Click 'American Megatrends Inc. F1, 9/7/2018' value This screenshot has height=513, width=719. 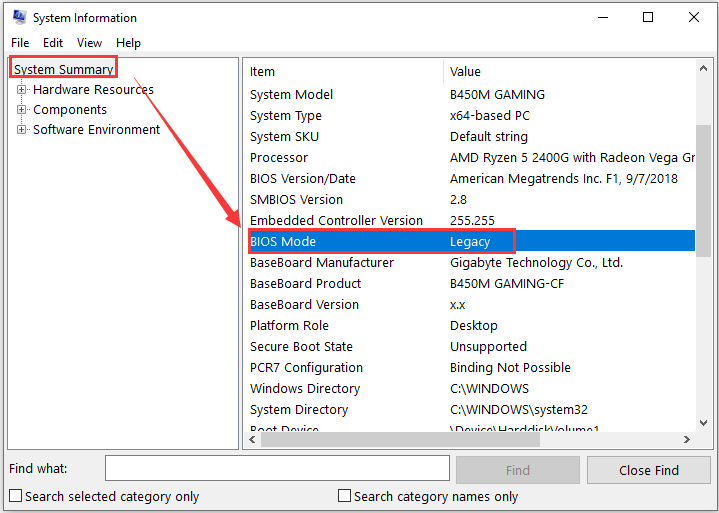(564, 179)
